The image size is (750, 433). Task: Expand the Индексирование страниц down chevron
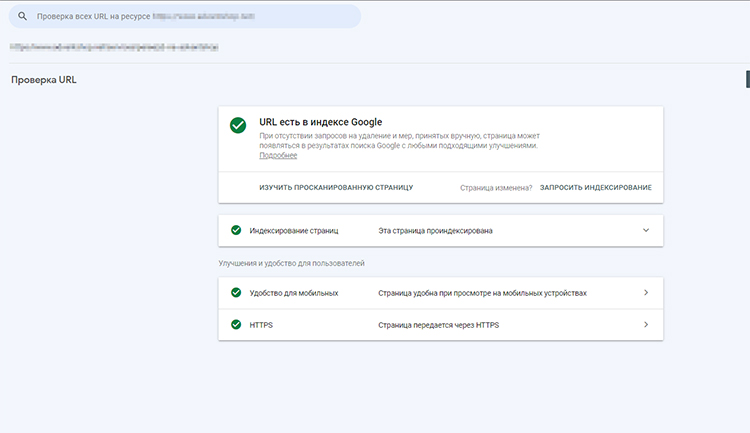click(646, 230)
